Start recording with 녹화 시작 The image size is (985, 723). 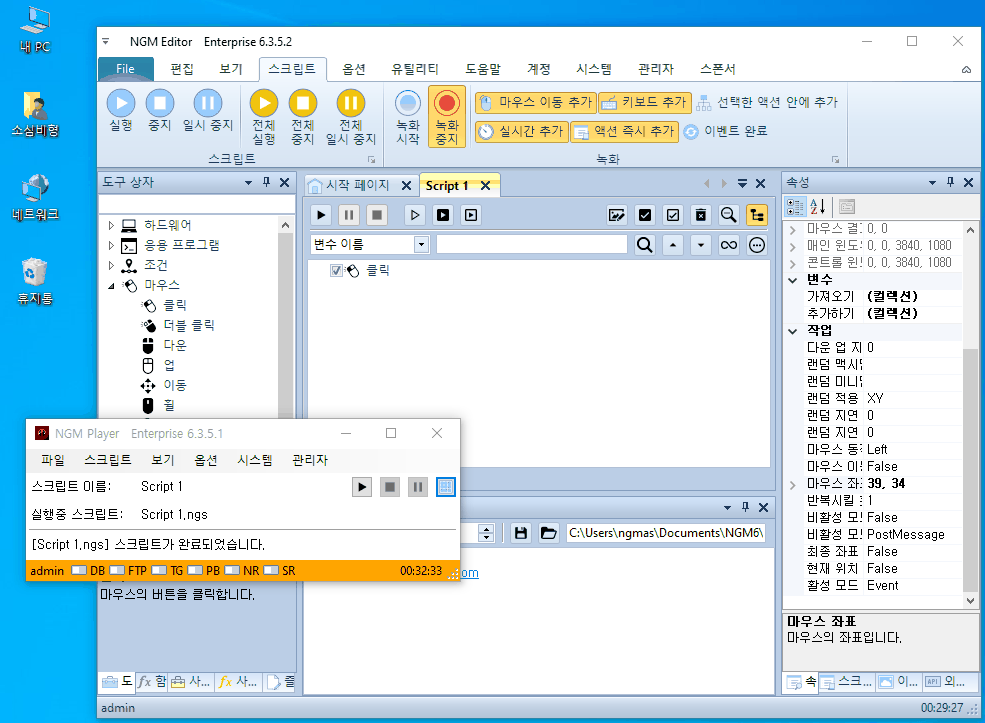[408, 117]
